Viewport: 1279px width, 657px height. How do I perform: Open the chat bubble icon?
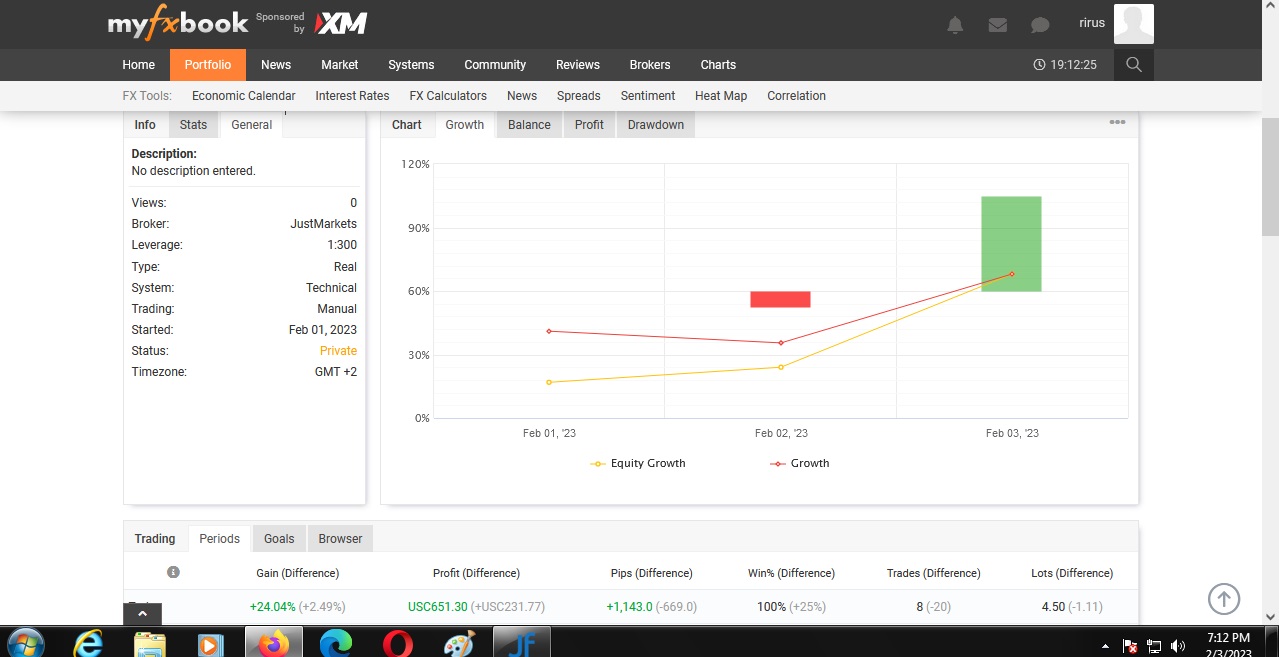coord(1040,25)
